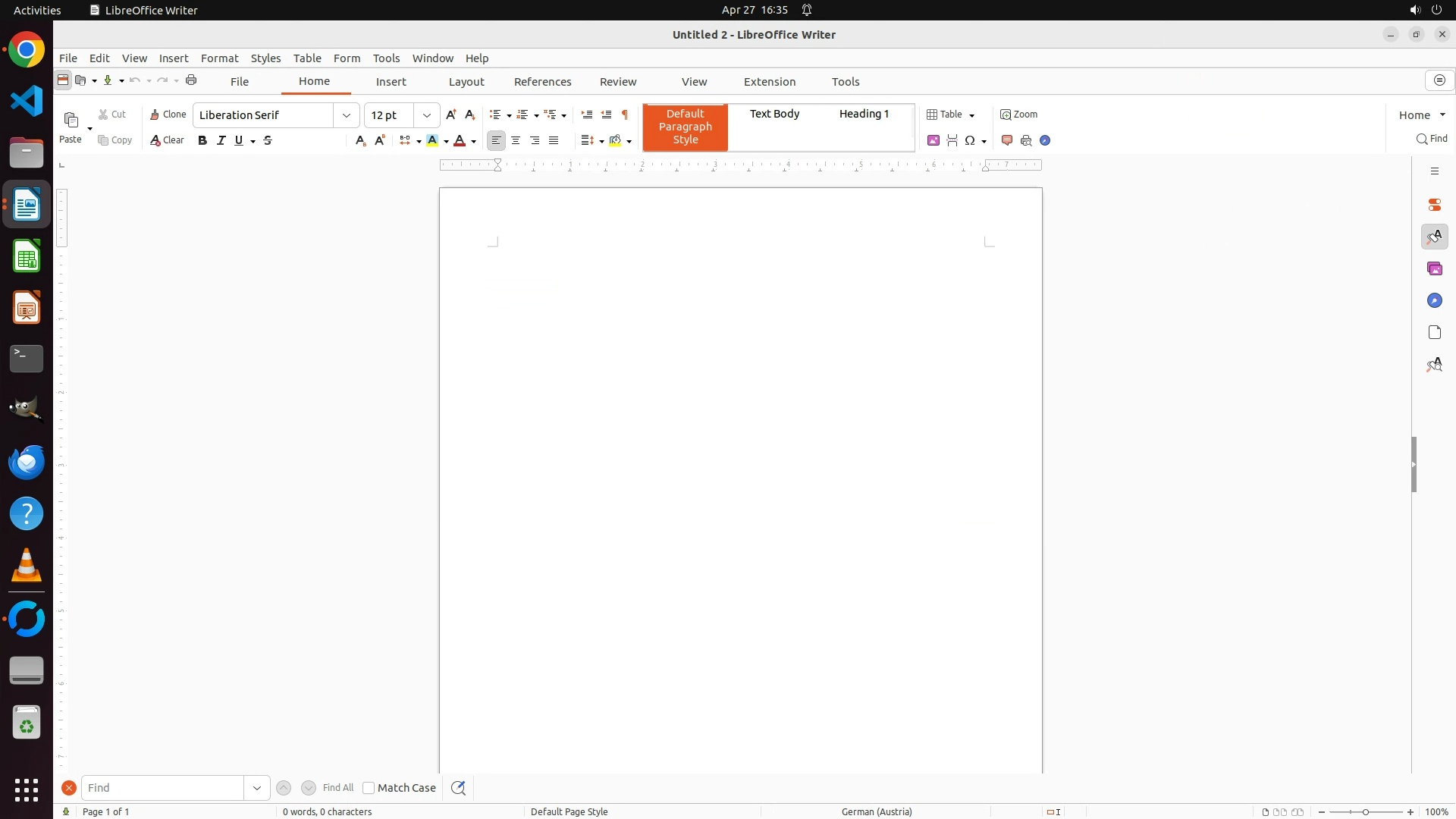
Task: Click the Find All button
Action: [x=338, y=788]
